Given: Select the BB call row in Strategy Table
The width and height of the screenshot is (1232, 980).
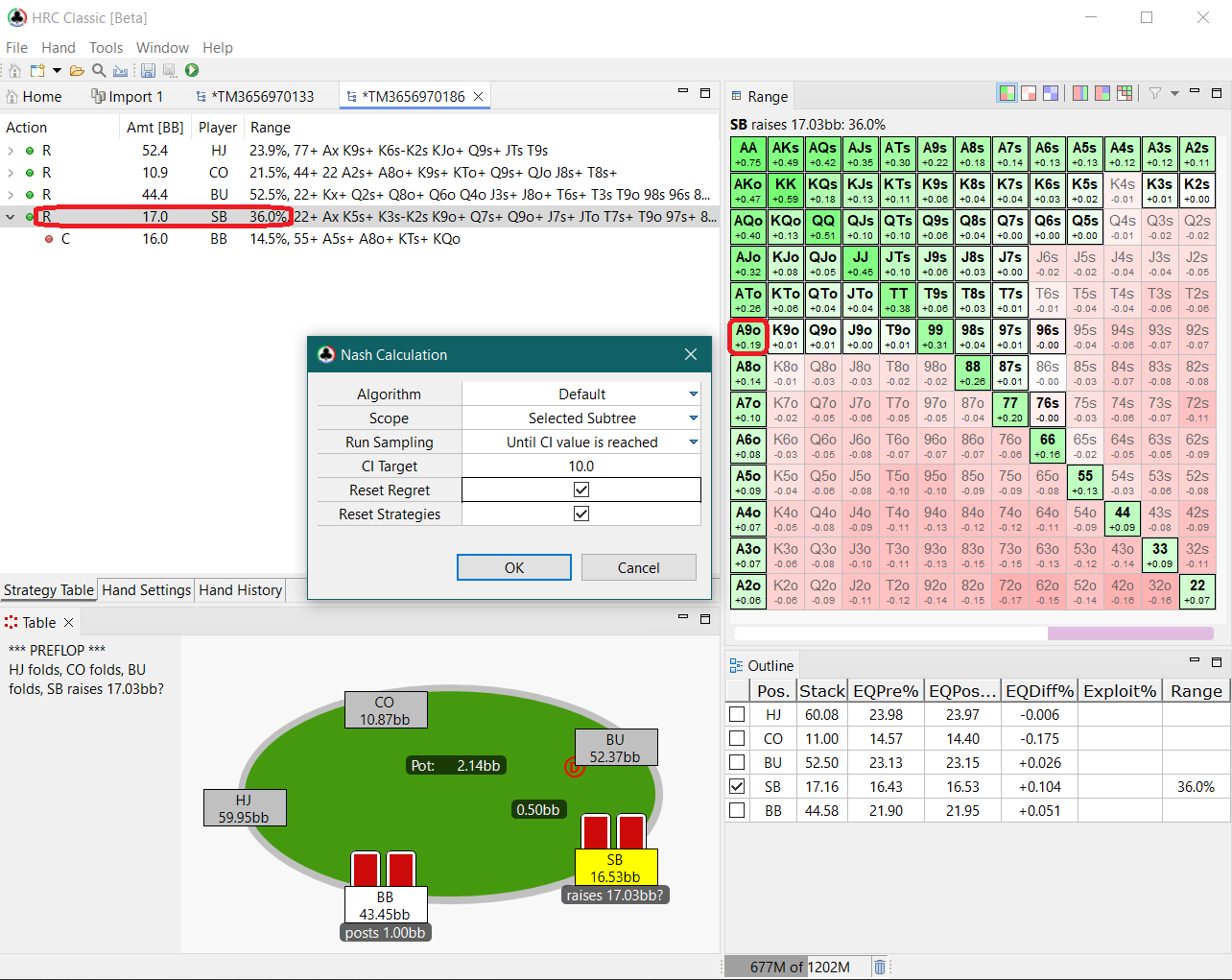Looking at the screenshot, I should pos(360,239).
